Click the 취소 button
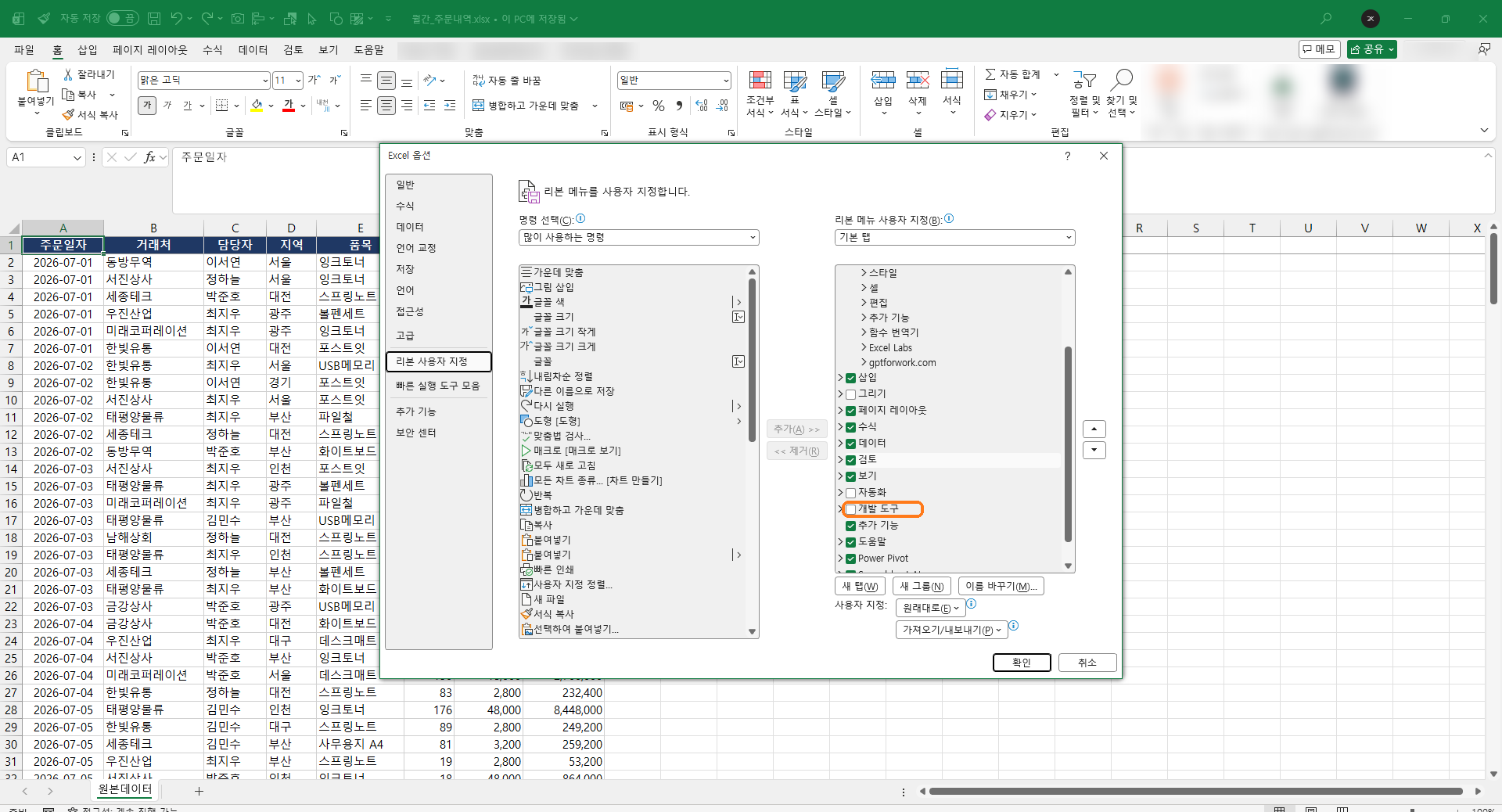Image resolution: width=1502 pixels, height=812 pixels. point(1087,663)
